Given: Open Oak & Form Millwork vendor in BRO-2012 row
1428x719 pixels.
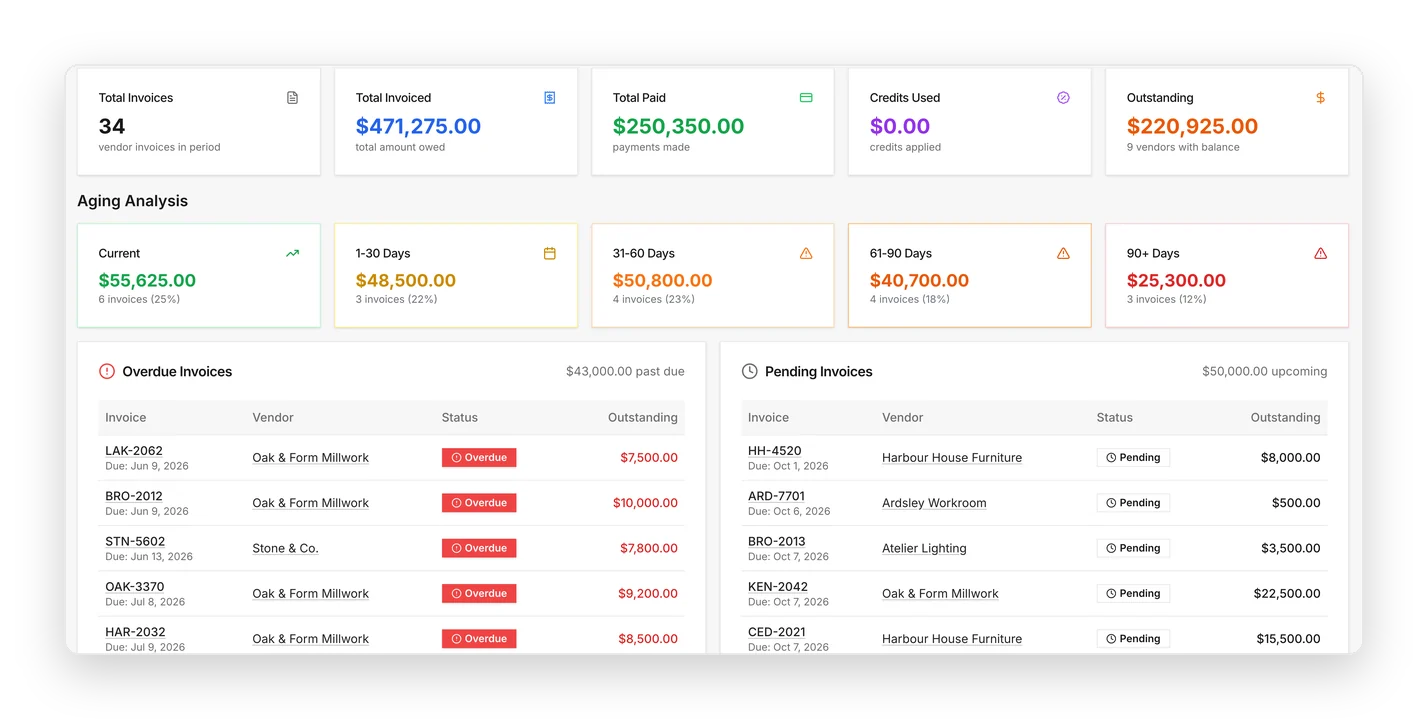Looking at the screenshot, I should pyautogui.click(x=310, y=503).
